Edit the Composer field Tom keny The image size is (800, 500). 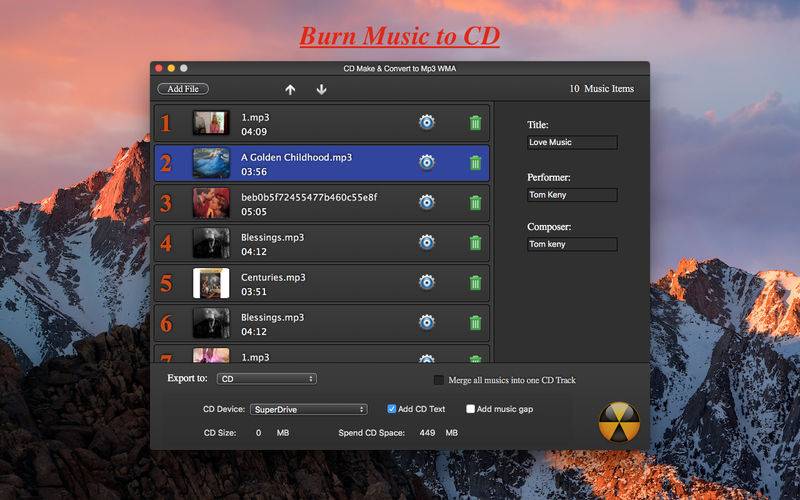(x=572, y=244)
